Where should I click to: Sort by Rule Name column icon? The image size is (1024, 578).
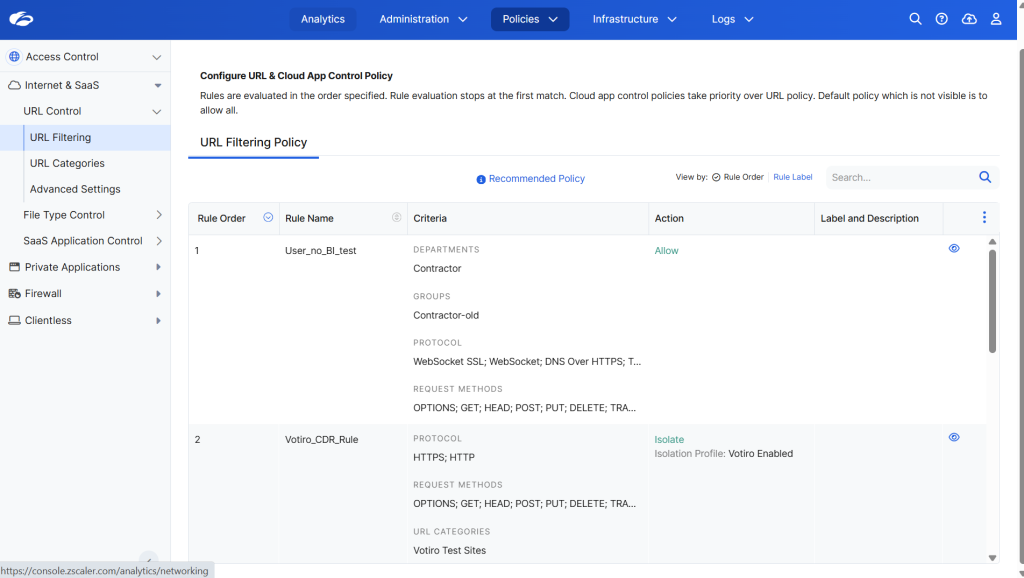[396, 217]
